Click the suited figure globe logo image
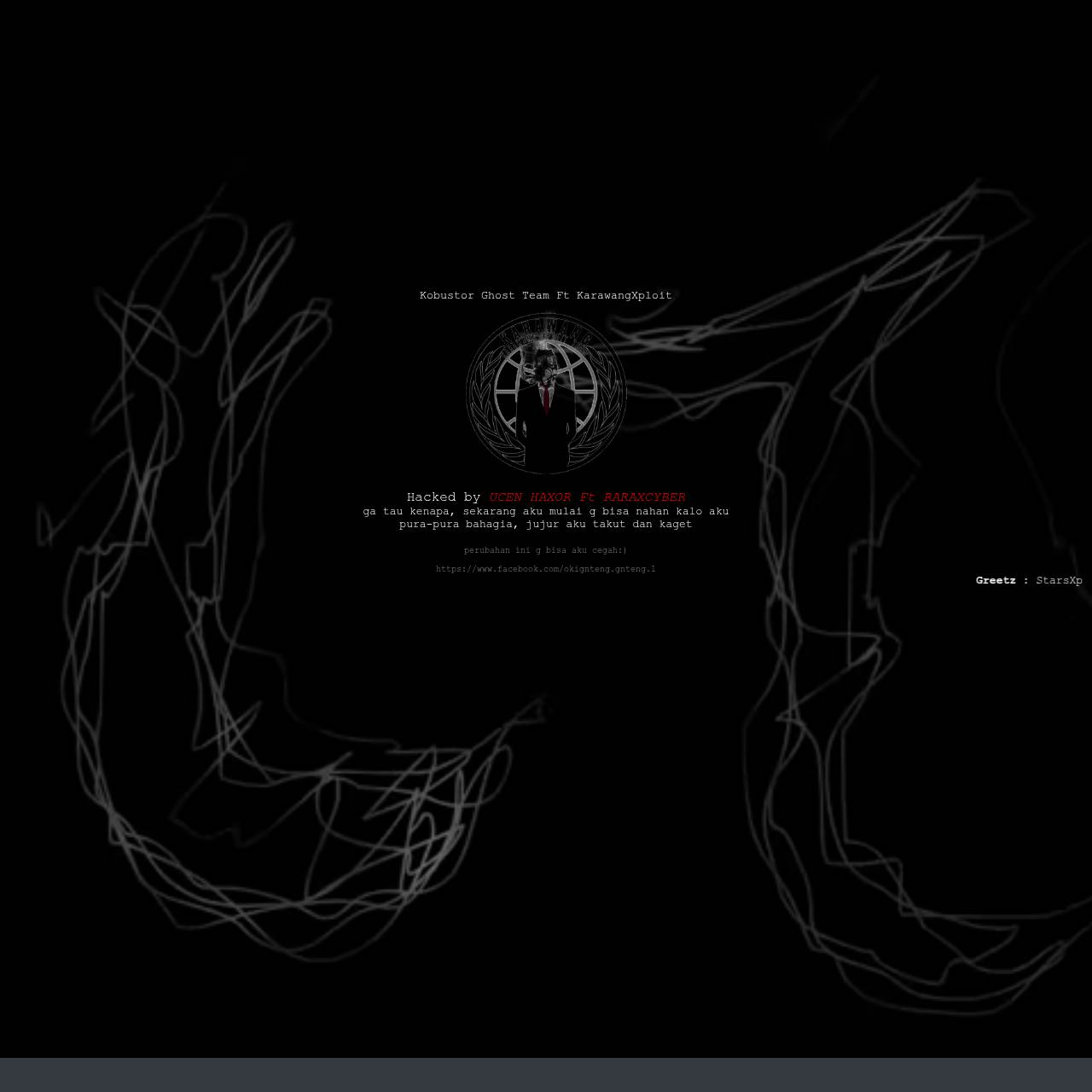This screenshot has width=1092, height=1092. click(546, 393)
